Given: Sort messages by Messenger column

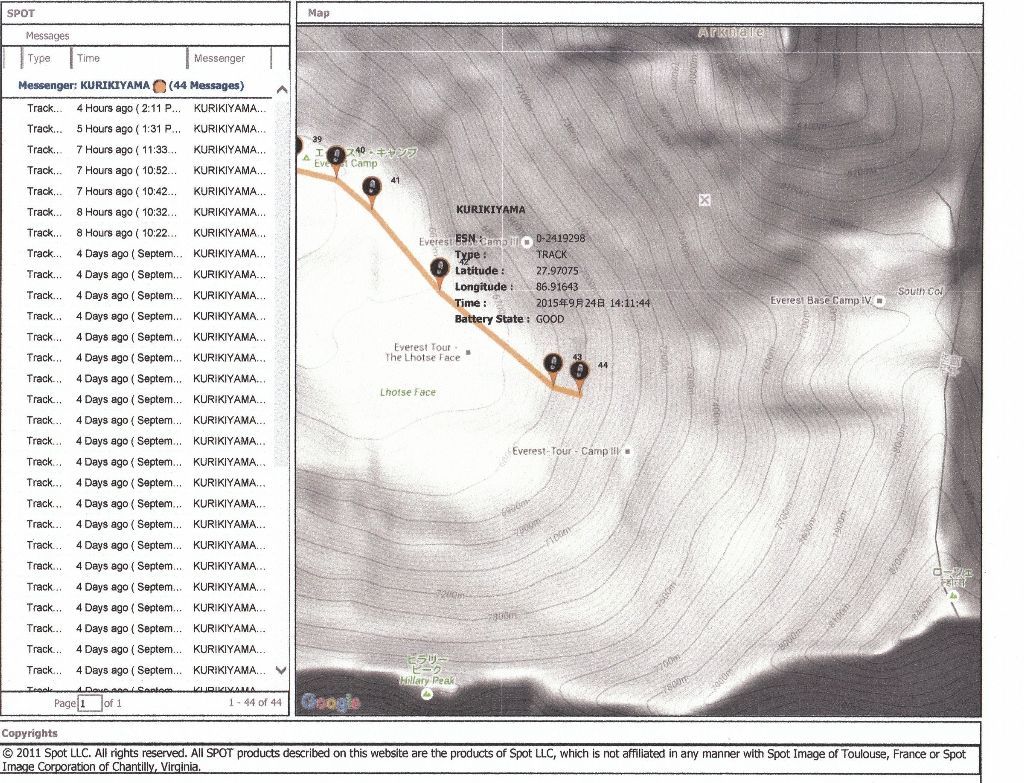Looking at the screenshot, I should (x=219, y=58).
